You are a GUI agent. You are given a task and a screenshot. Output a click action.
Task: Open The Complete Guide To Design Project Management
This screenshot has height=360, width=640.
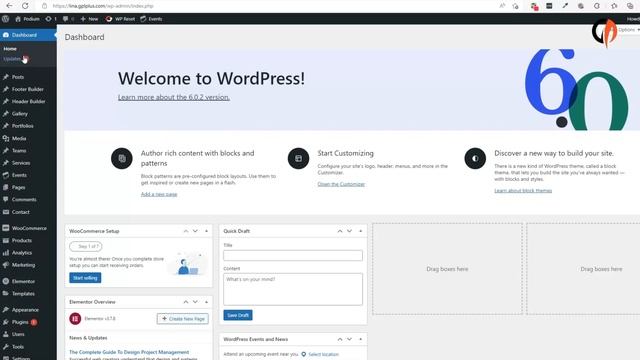point(129,352)
